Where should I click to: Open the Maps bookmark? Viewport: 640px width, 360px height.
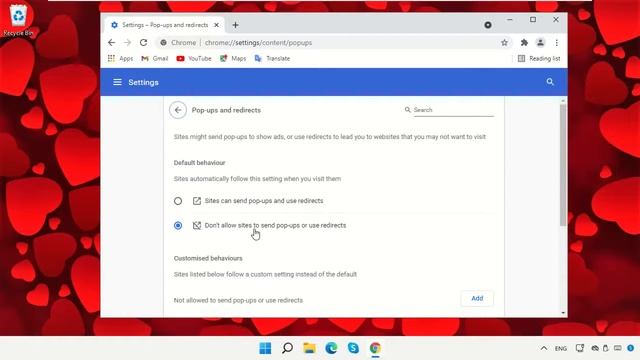pos(233,58)
